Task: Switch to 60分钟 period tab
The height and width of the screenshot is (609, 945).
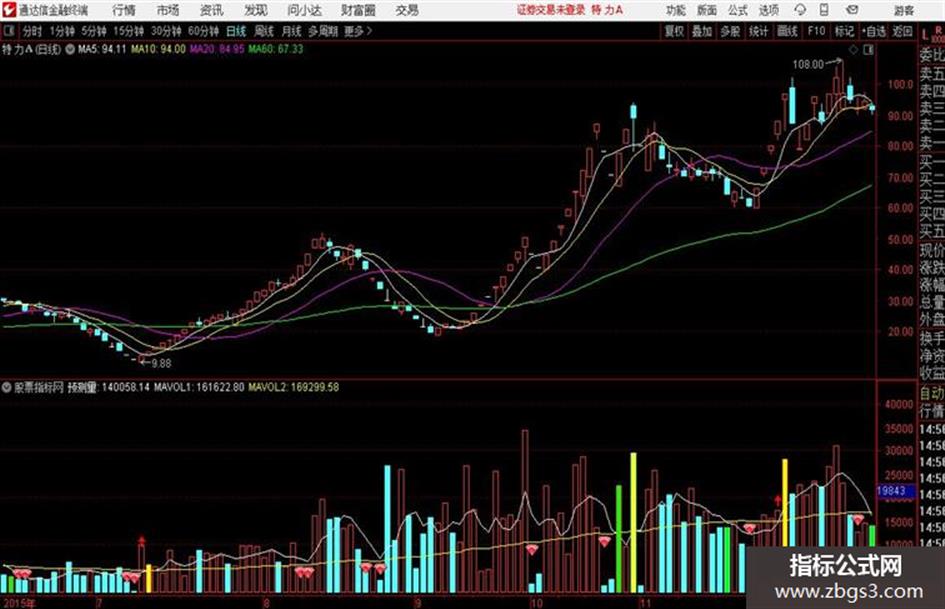Action: [204, 31]
